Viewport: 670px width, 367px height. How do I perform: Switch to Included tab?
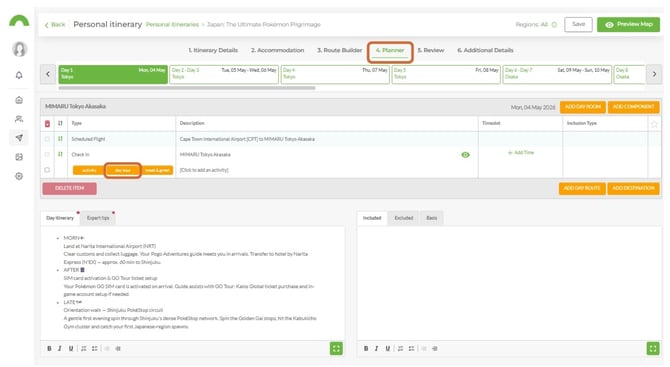372,218
